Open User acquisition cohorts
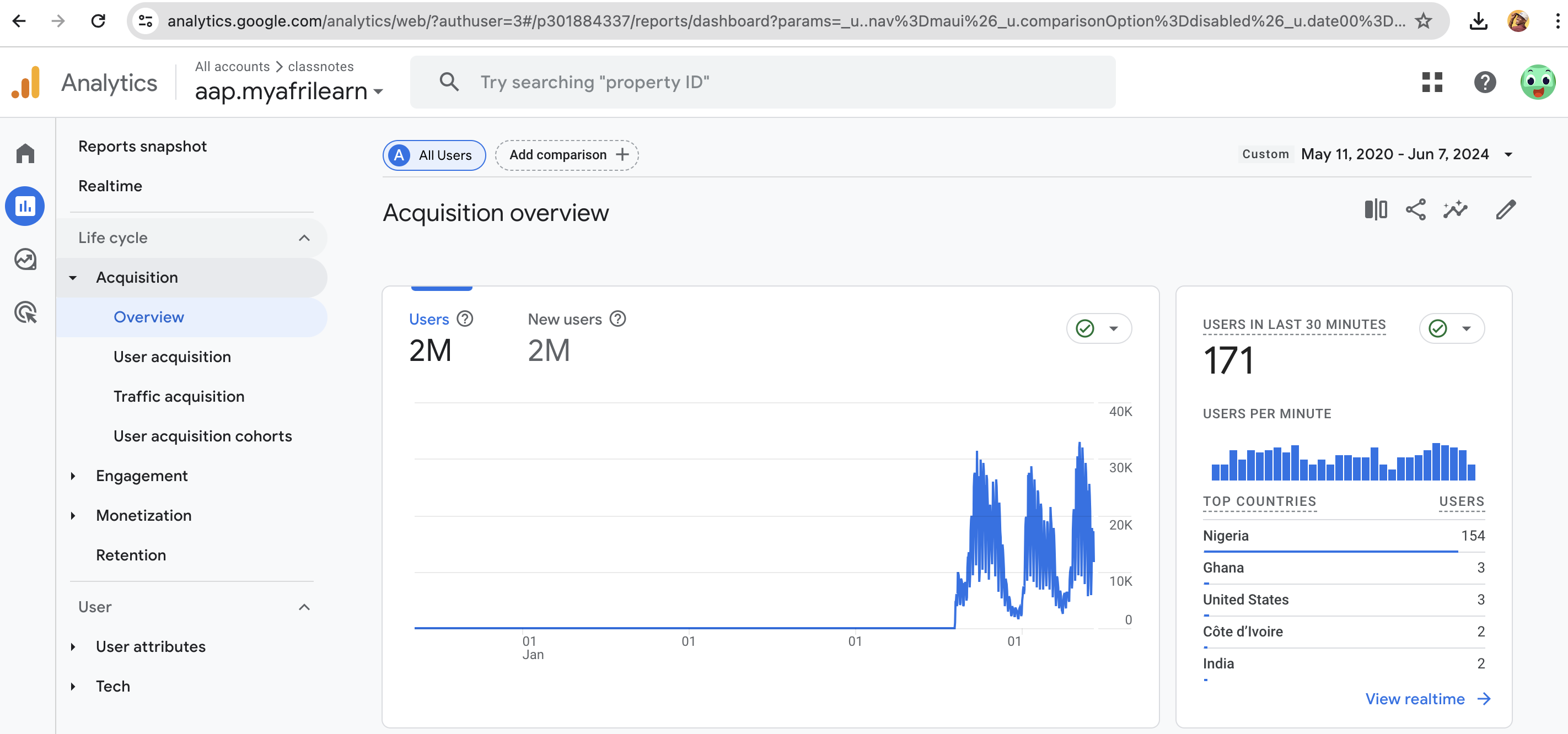Viewport: 1568px width, 734px height. point(203,436)
